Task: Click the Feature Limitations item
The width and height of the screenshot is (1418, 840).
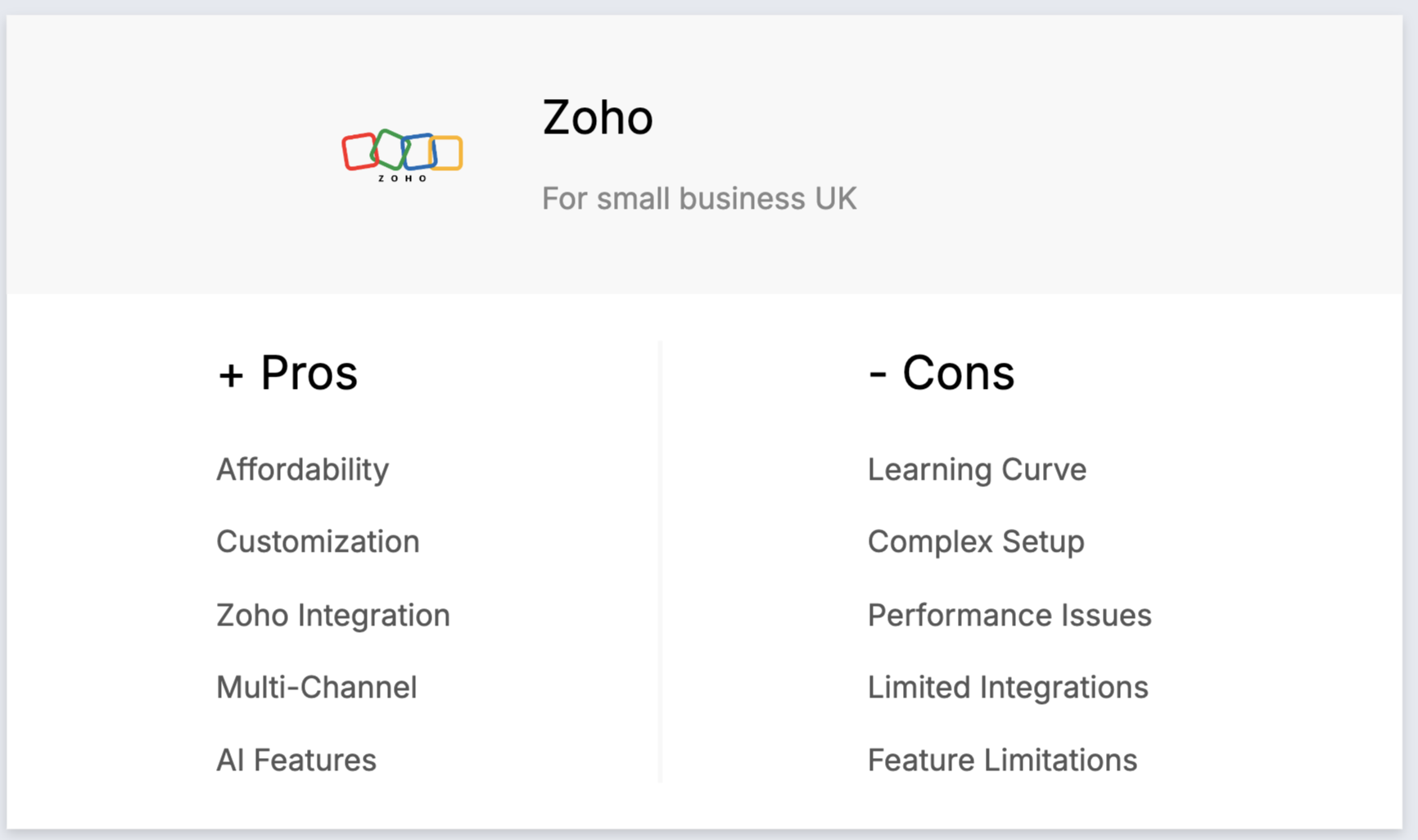Action: click(x=1003, y=761)
